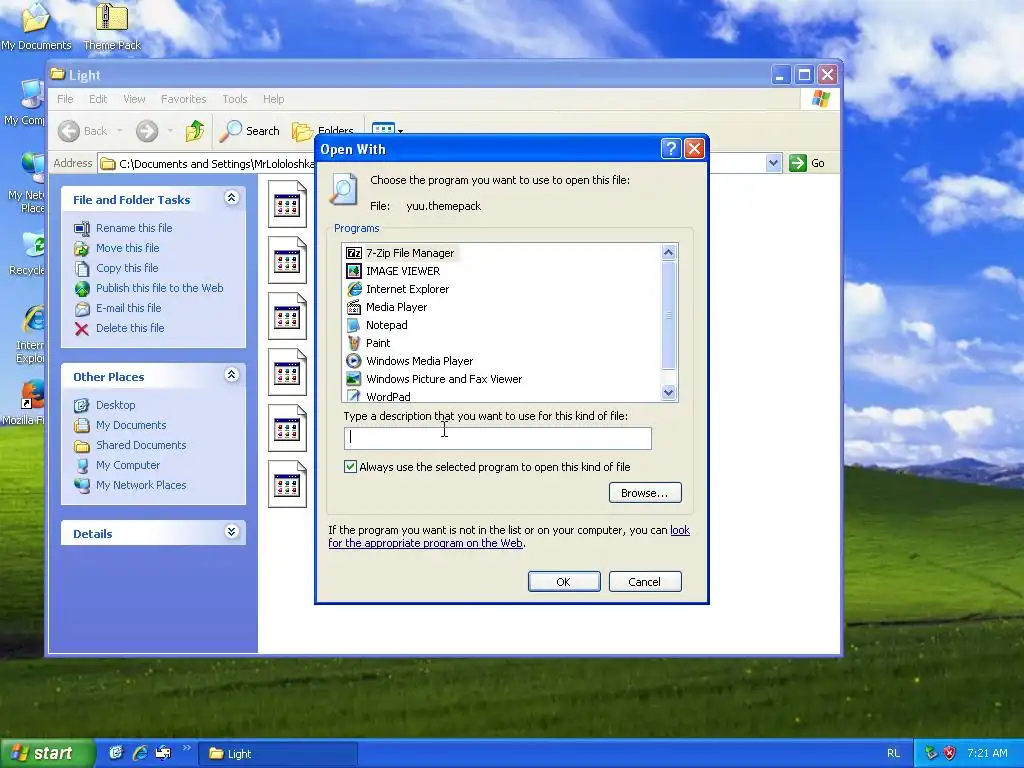Click the Search toolbar button

coord(249,131)
